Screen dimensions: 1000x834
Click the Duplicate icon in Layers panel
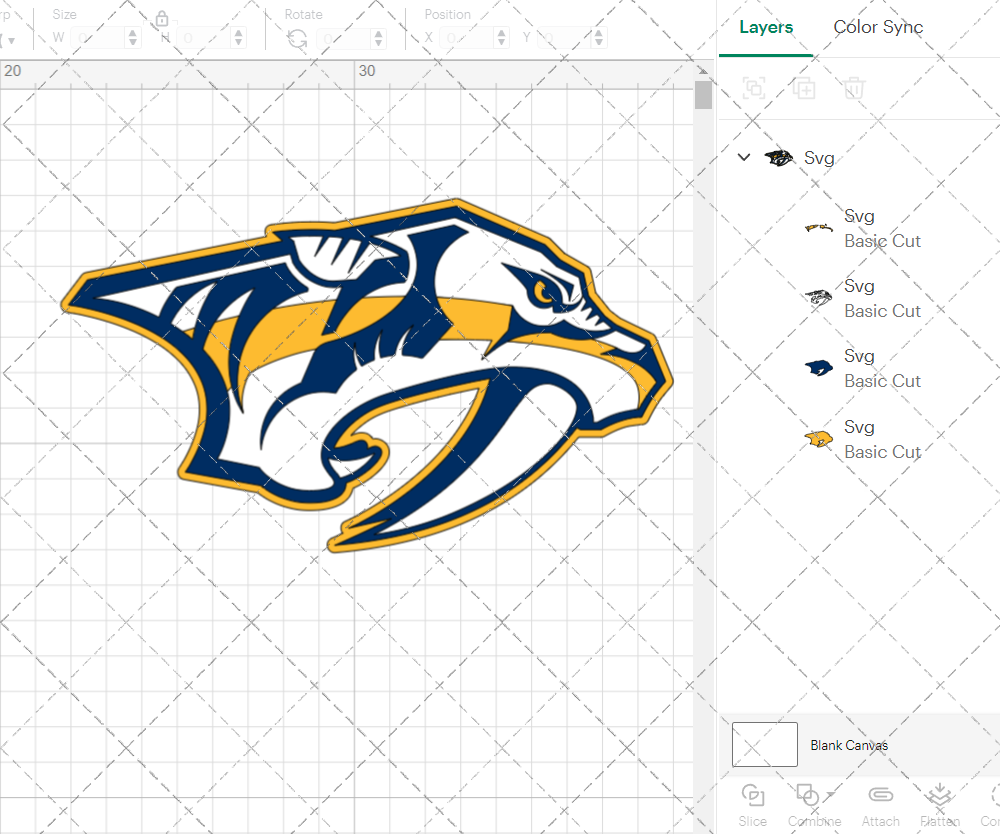click(804, 88)
